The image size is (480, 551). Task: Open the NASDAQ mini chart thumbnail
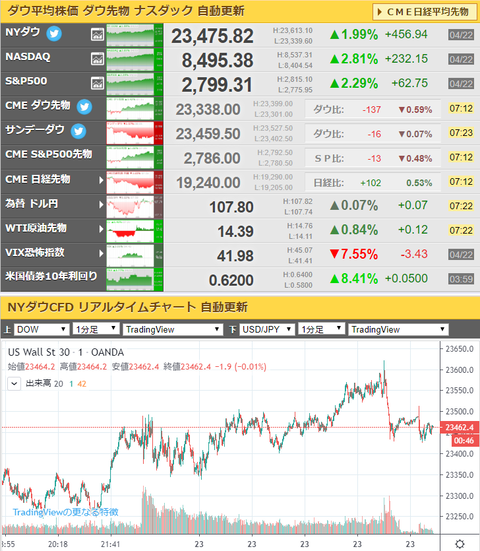click(x=135, y=59)
